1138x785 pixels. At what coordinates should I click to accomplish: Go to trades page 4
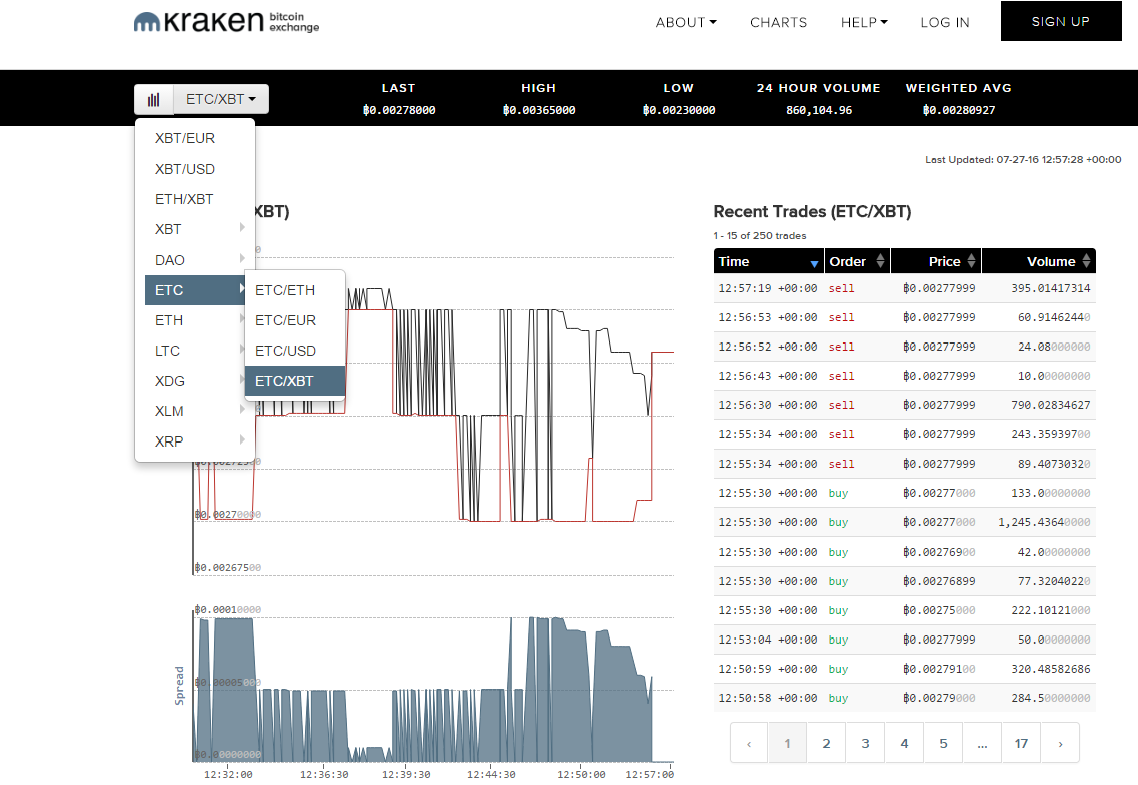coord(904,744)
